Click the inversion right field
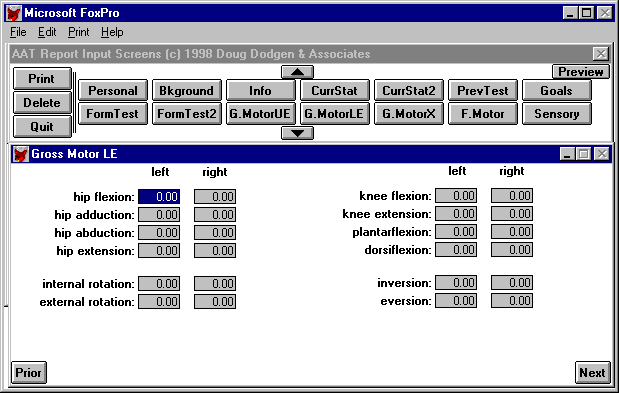This screenshot has width=619, height=393. [x=512, y=283]
